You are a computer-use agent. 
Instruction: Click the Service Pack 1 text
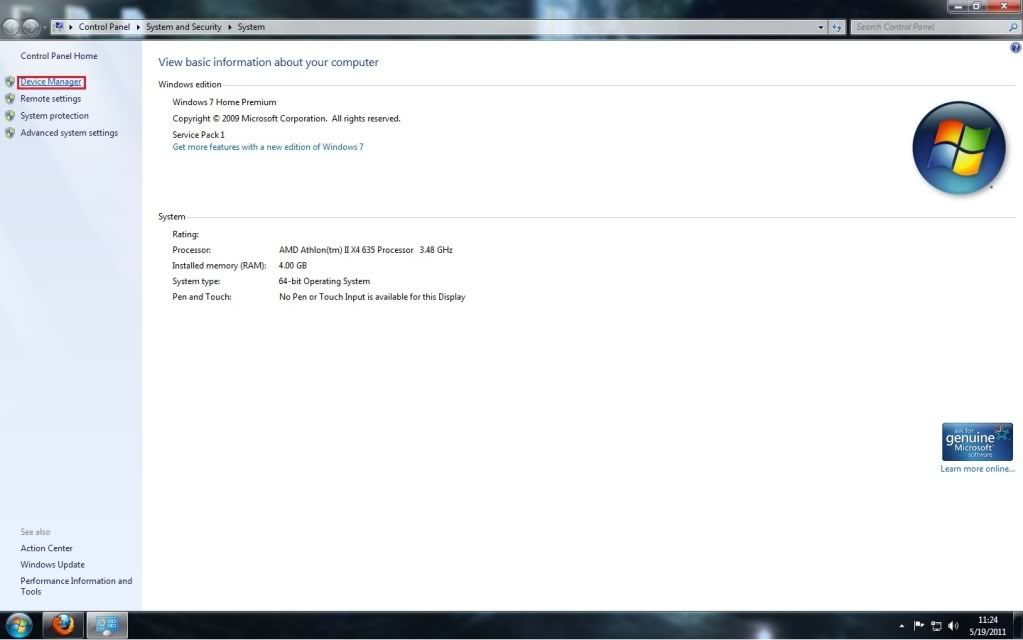pos(198,135)
